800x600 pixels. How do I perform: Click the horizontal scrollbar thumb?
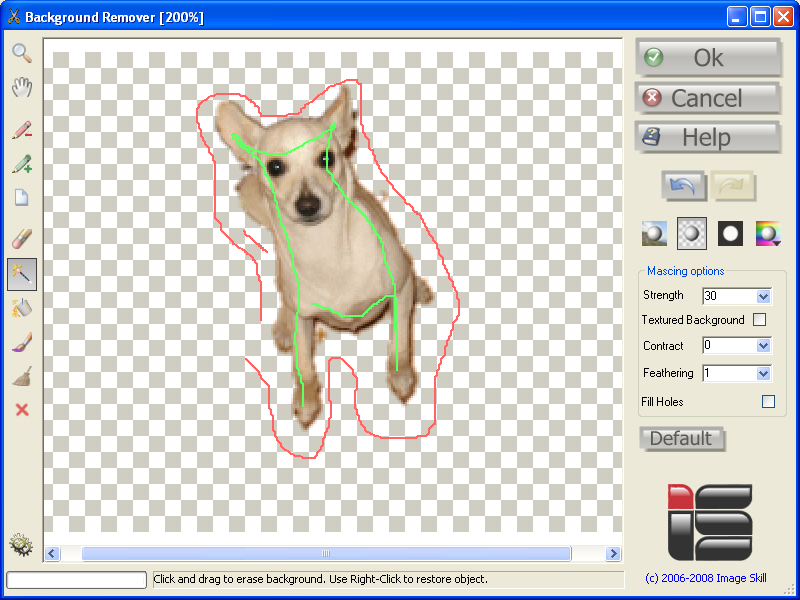[x=326, y=554]
